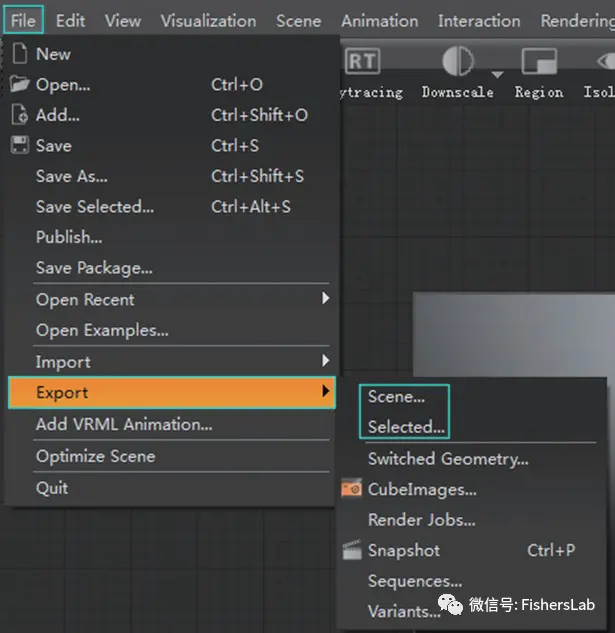
Task: Click the CubeImages camera icon
Action: click(352, 489)
